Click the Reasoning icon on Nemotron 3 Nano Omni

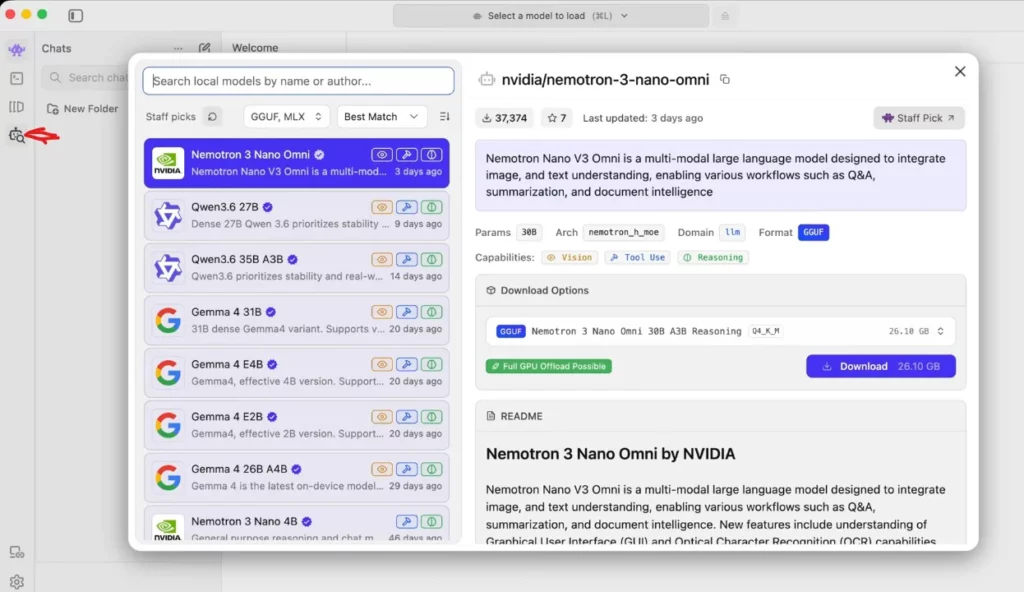[432, 155]
